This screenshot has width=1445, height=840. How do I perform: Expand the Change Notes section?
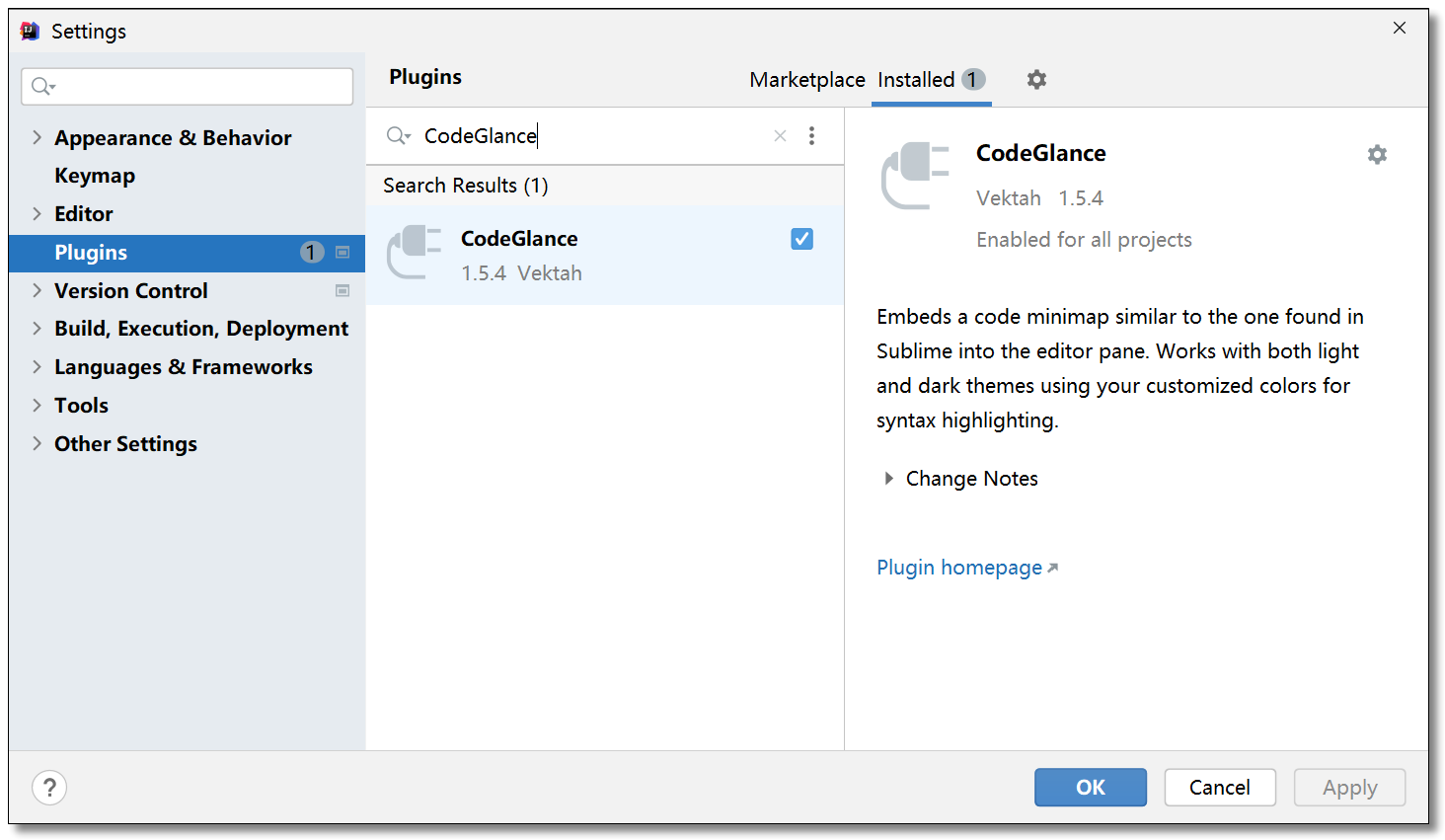coord(888,479)
